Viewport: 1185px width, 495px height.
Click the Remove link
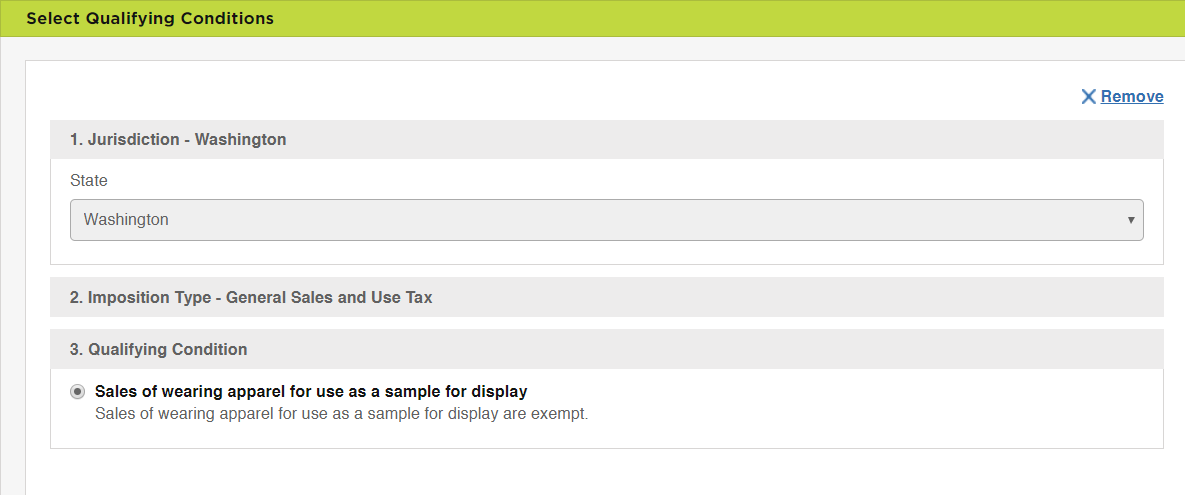point(1132,97)
